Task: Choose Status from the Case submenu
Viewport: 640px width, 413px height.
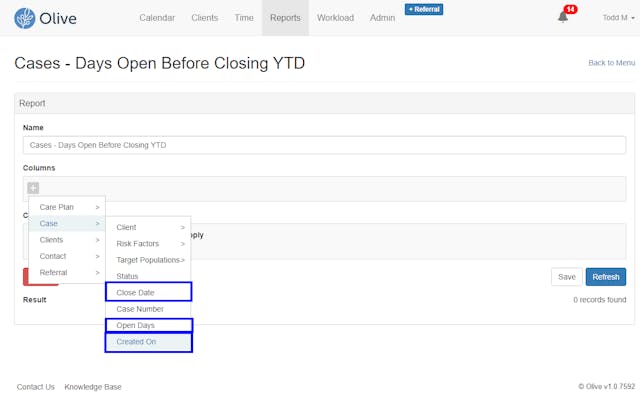Action: pos(148,276)
